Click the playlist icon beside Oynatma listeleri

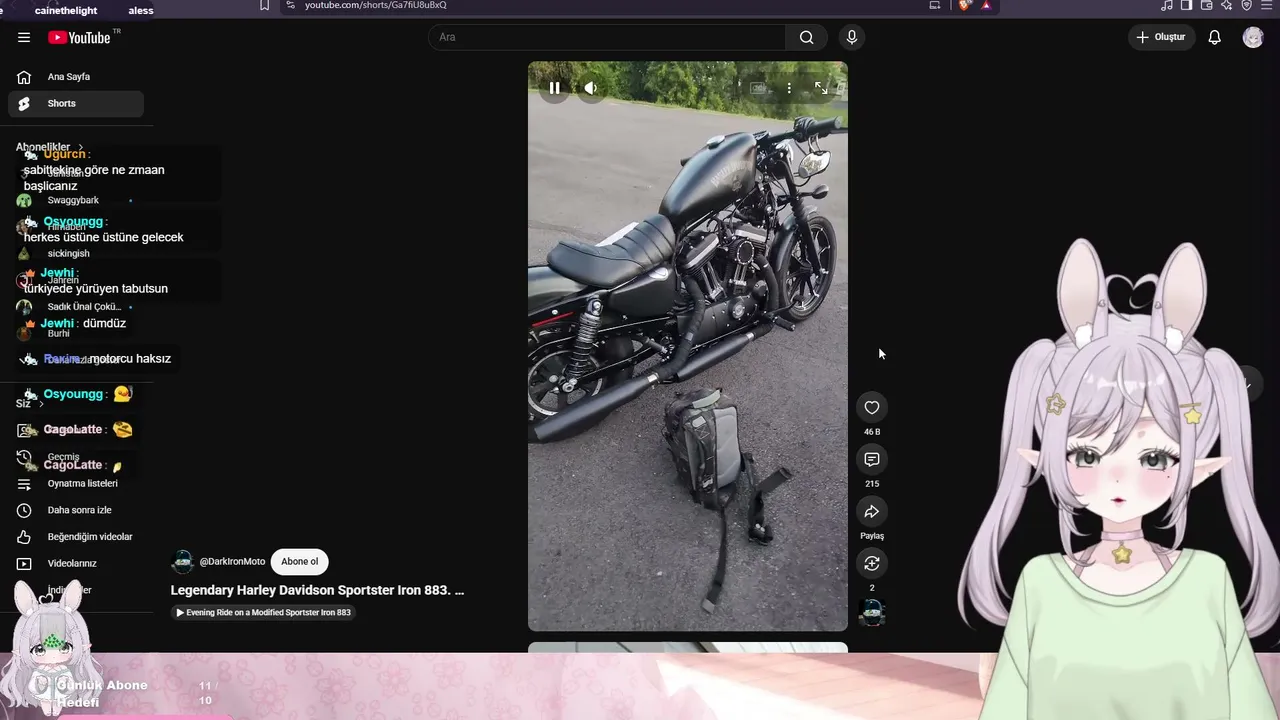click(x=24, y=483)
